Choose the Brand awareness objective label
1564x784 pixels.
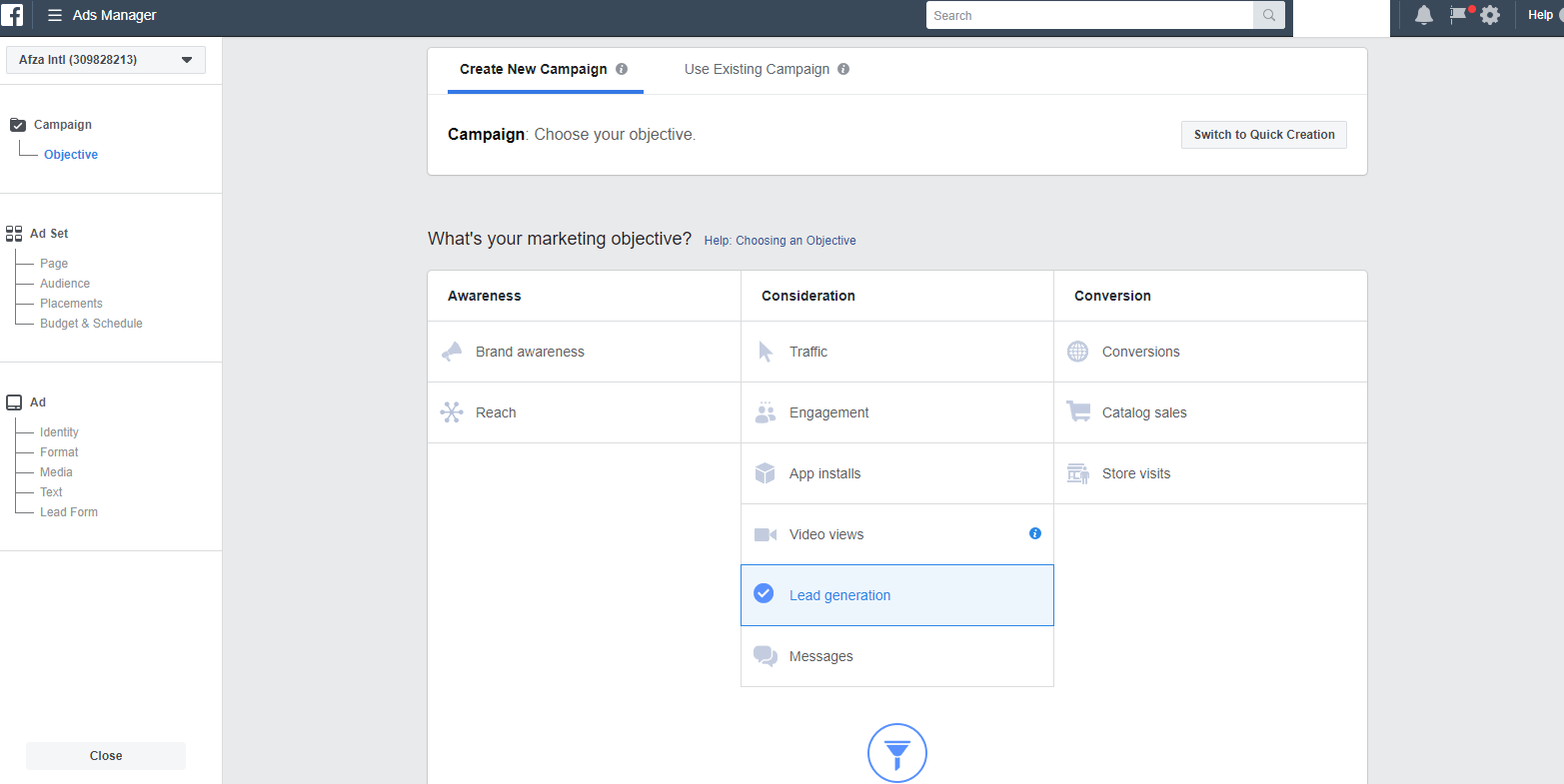(530, 352)
